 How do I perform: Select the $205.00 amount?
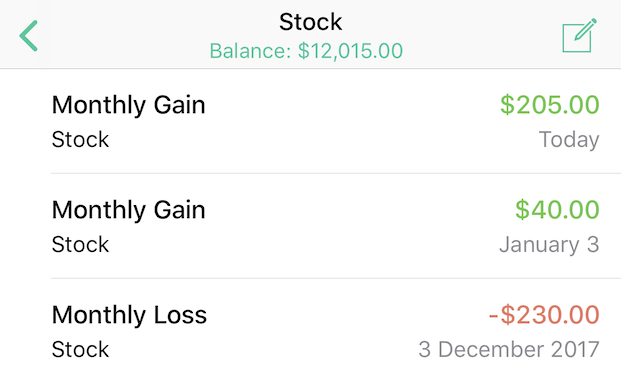click(x=550, y=105)
